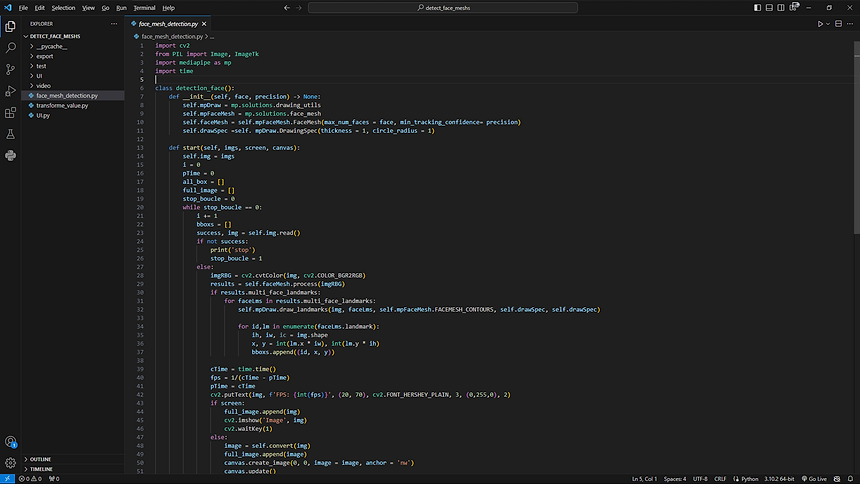Open transforme_value.py in the explorer
Screen dimensions: 860x484
pyautogui.click(x=73, y=105)
